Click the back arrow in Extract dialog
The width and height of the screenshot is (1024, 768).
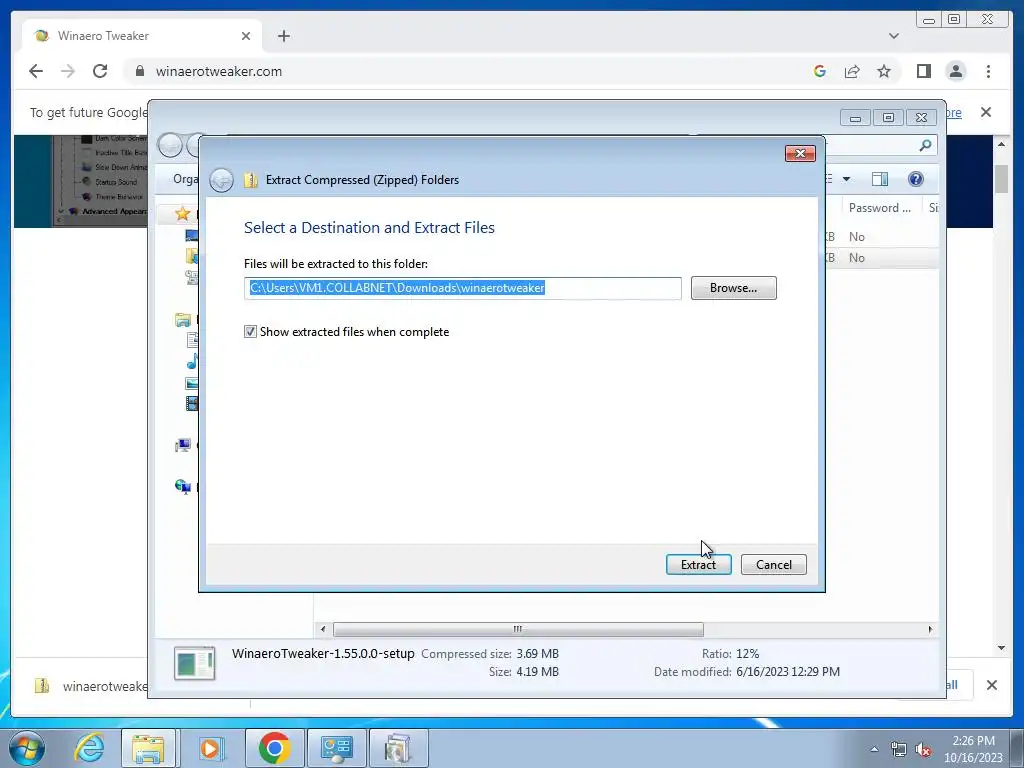[x=221, y=180]
